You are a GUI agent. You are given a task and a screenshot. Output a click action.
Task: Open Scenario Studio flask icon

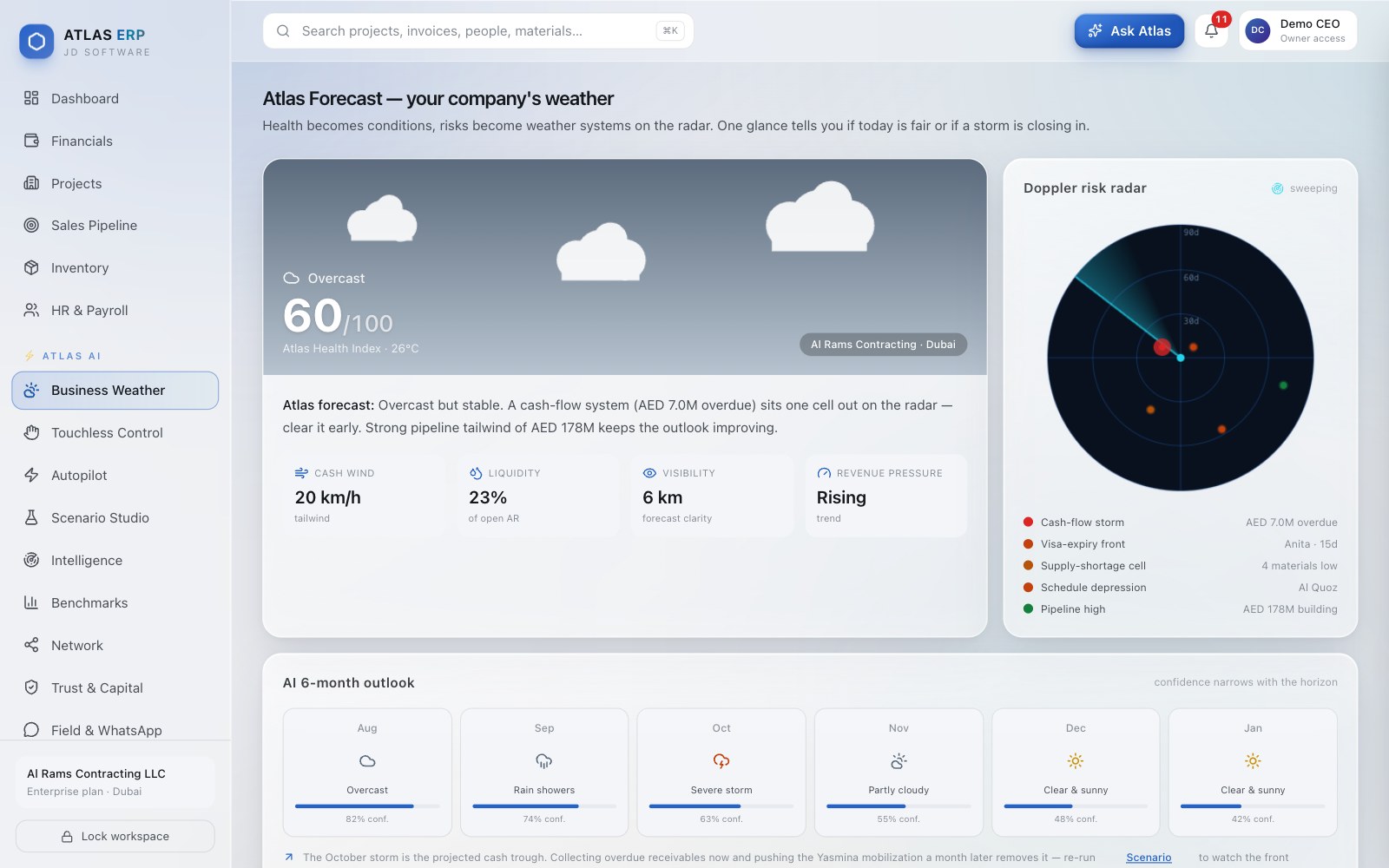(31, 517)
